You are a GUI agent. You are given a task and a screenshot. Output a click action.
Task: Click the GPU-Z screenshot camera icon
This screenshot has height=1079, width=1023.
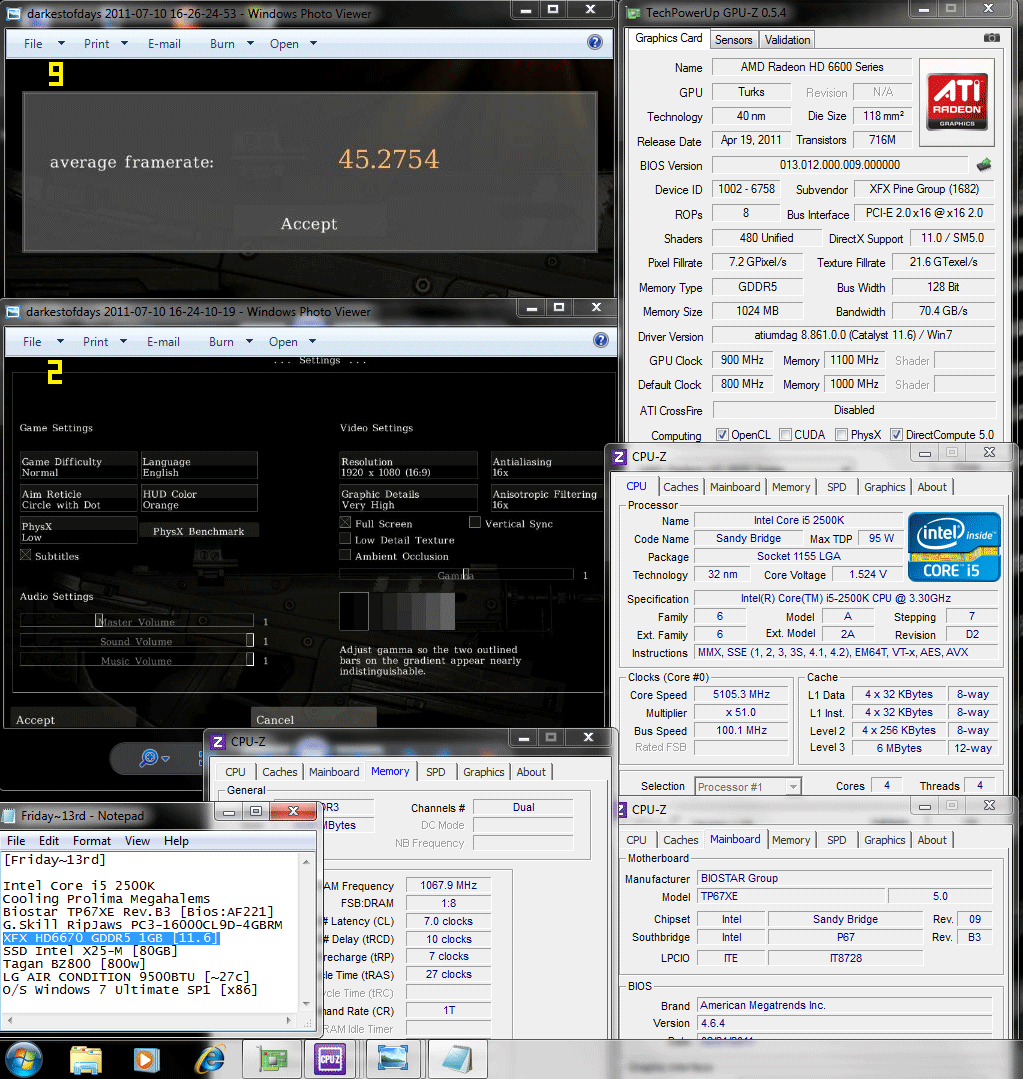pos(991,38)
